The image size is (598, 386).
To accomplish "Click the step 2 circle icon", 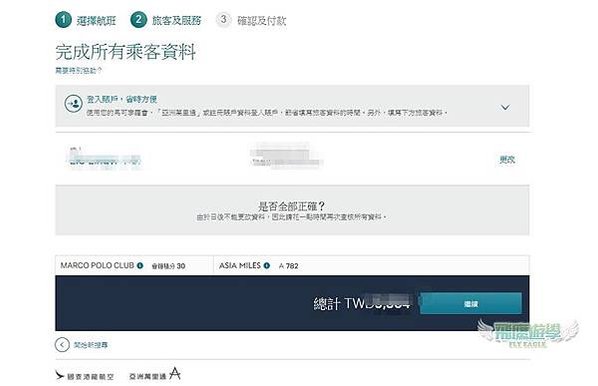I will tap(138, 20).
